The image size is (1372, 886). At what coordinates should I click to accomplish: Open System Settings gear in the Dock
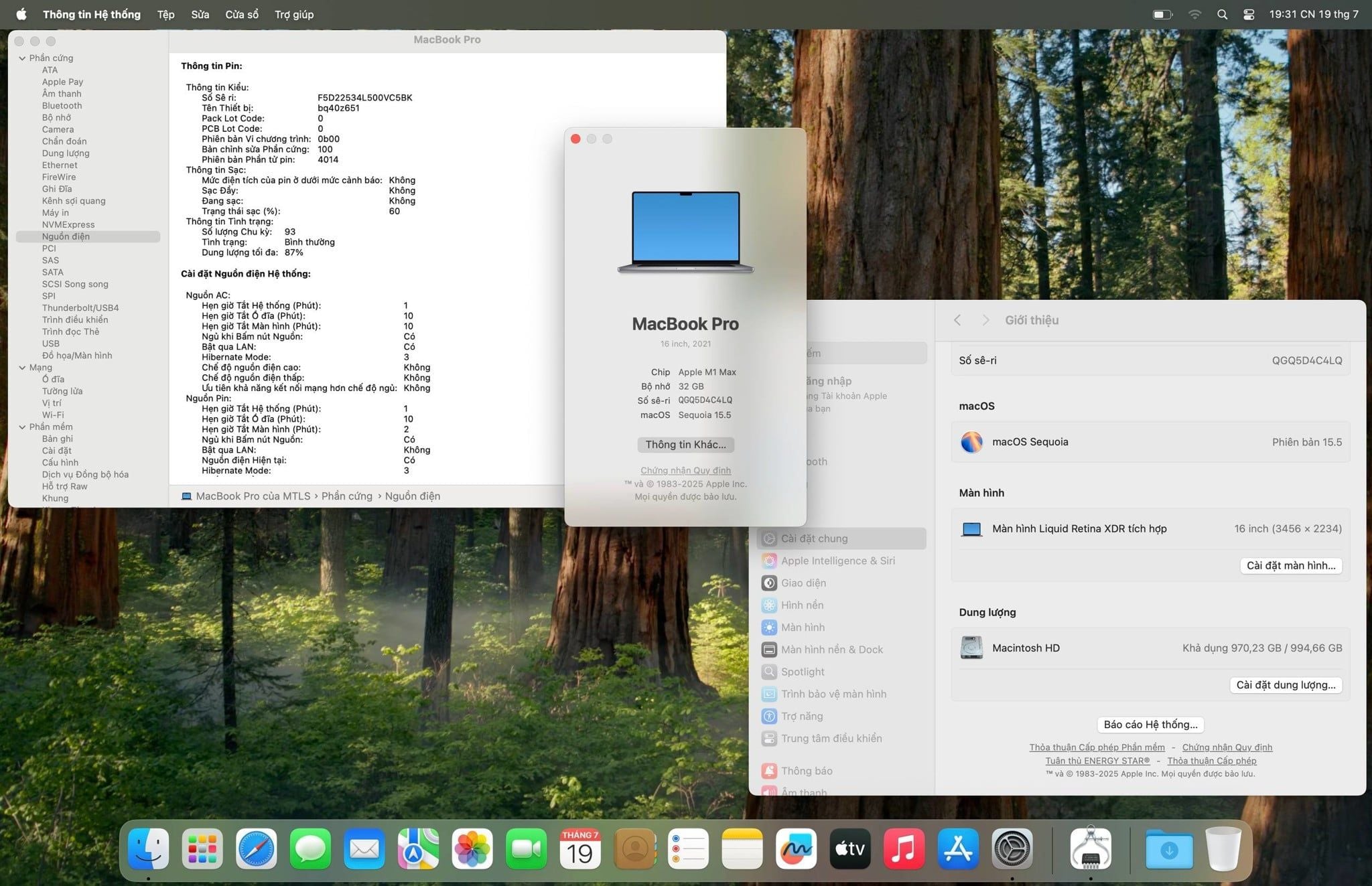point(1012,848)
